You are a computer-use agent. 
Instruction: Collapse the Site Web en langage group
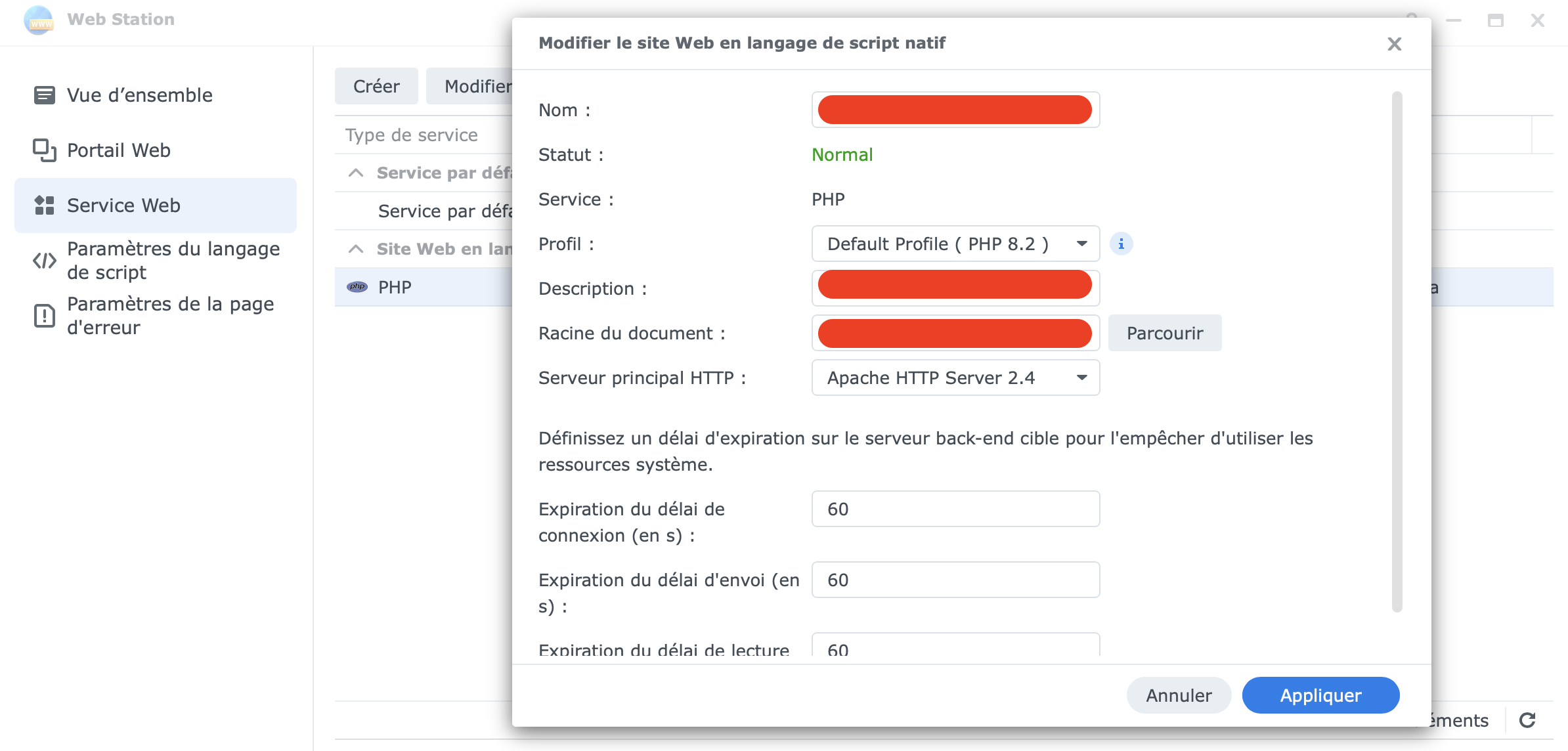(356, 249)
